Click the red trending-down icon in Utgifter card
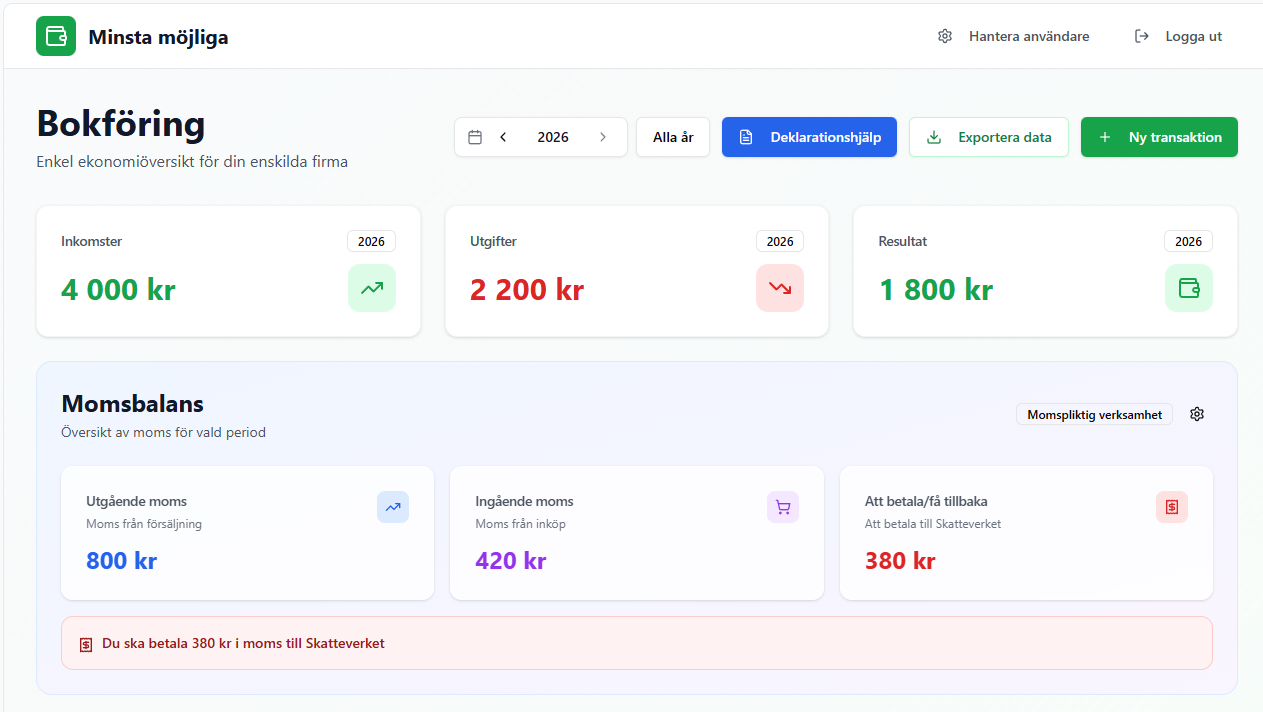The width and height of the screenshot is (1263, 712). (x=780, y=288)
